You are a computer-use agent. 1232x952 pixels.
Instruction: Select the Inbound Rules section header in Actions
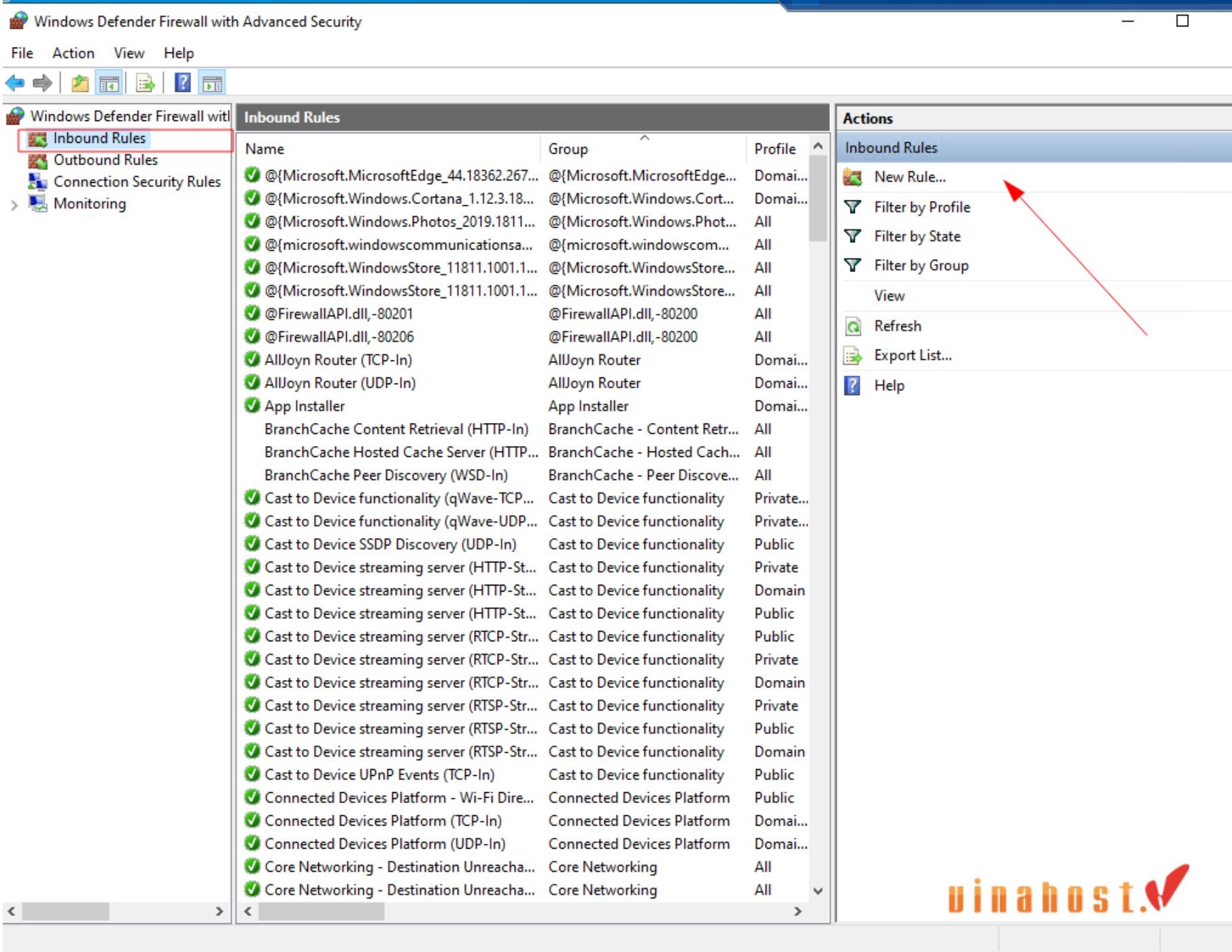tap(1033, 148)
